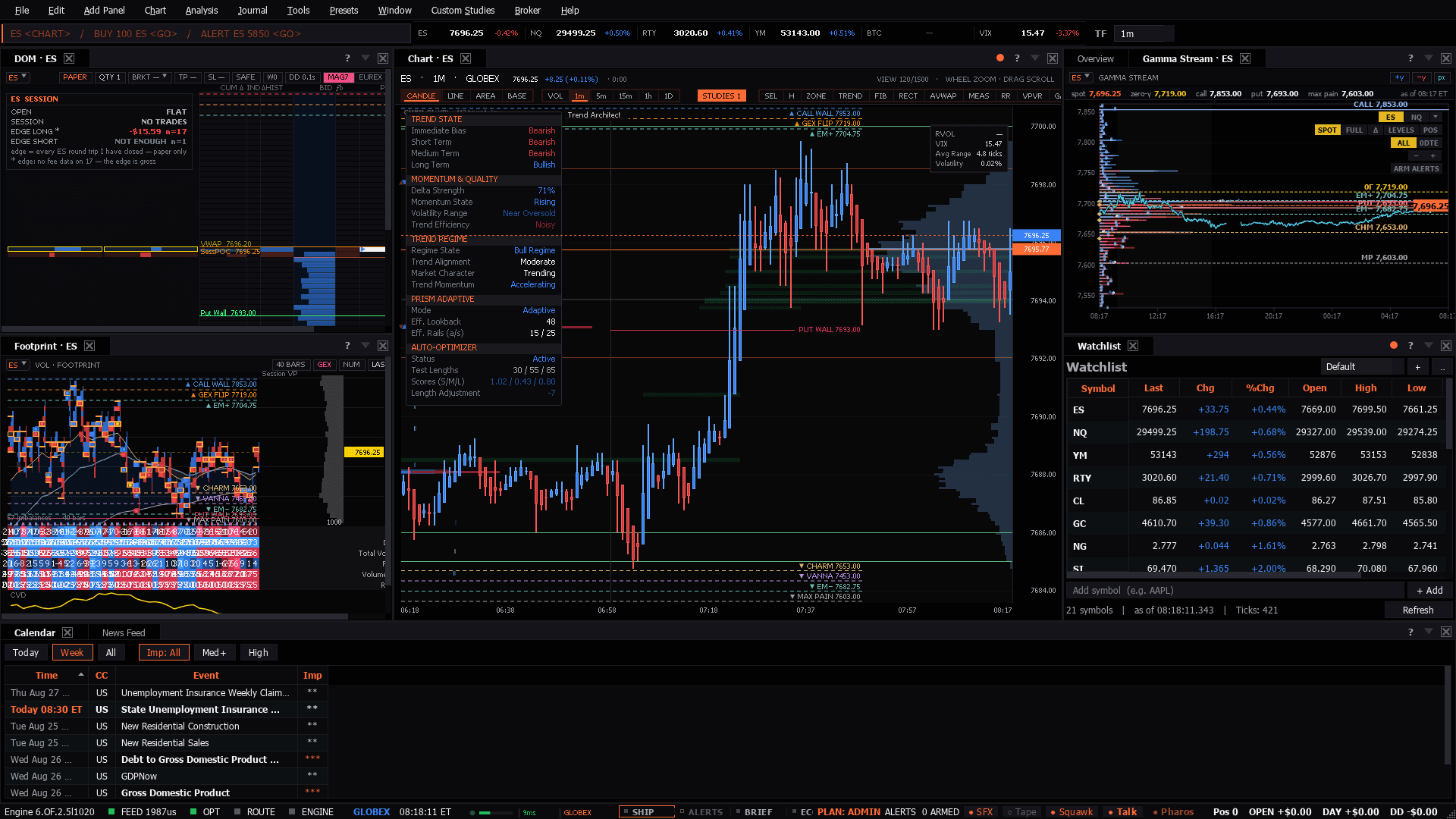
Task: Switch to the News Feed tab
Action: tap(124, 632)
